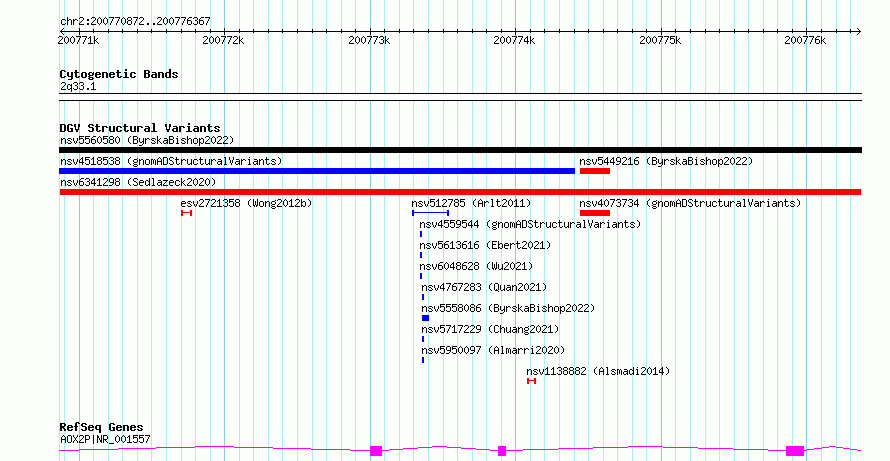
Task: Select the nsv4518538 blue variant bar
Action: 317,171
